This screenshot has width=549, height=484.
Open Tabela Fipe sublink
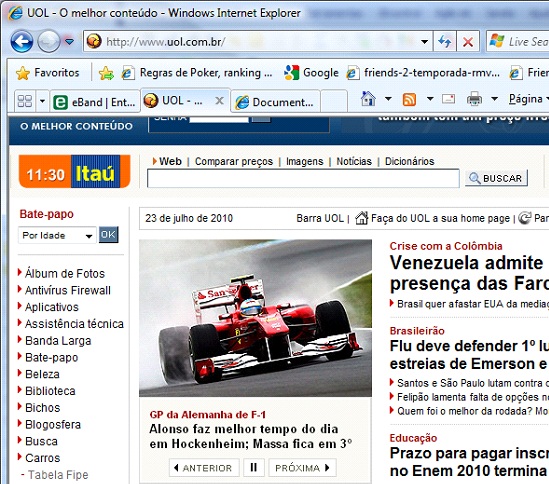click(58, 475)
